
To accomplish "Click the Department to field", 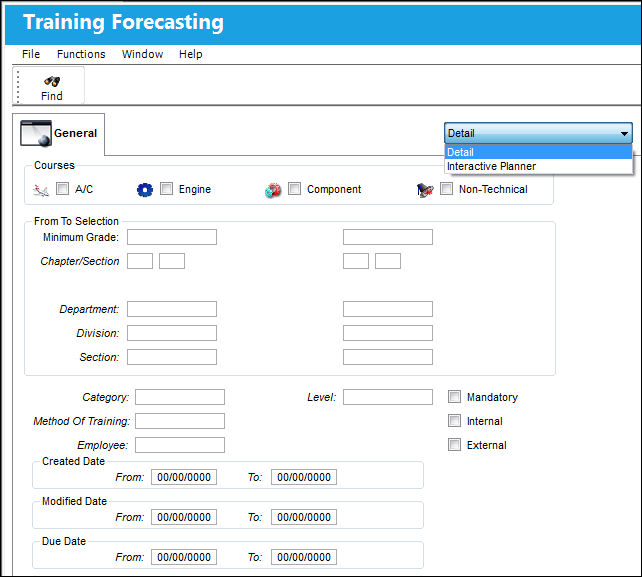I will coord(388,309).
